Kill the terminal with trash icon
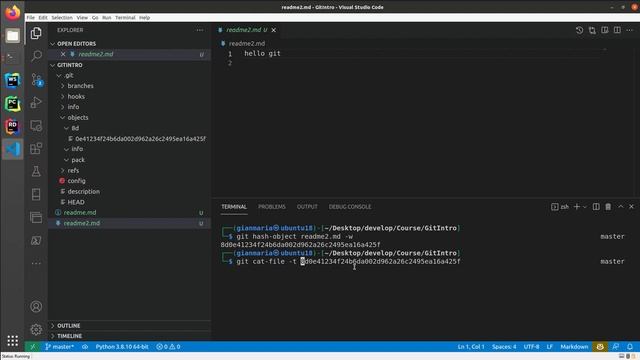640x360 pixels. (x=608, y=207)
